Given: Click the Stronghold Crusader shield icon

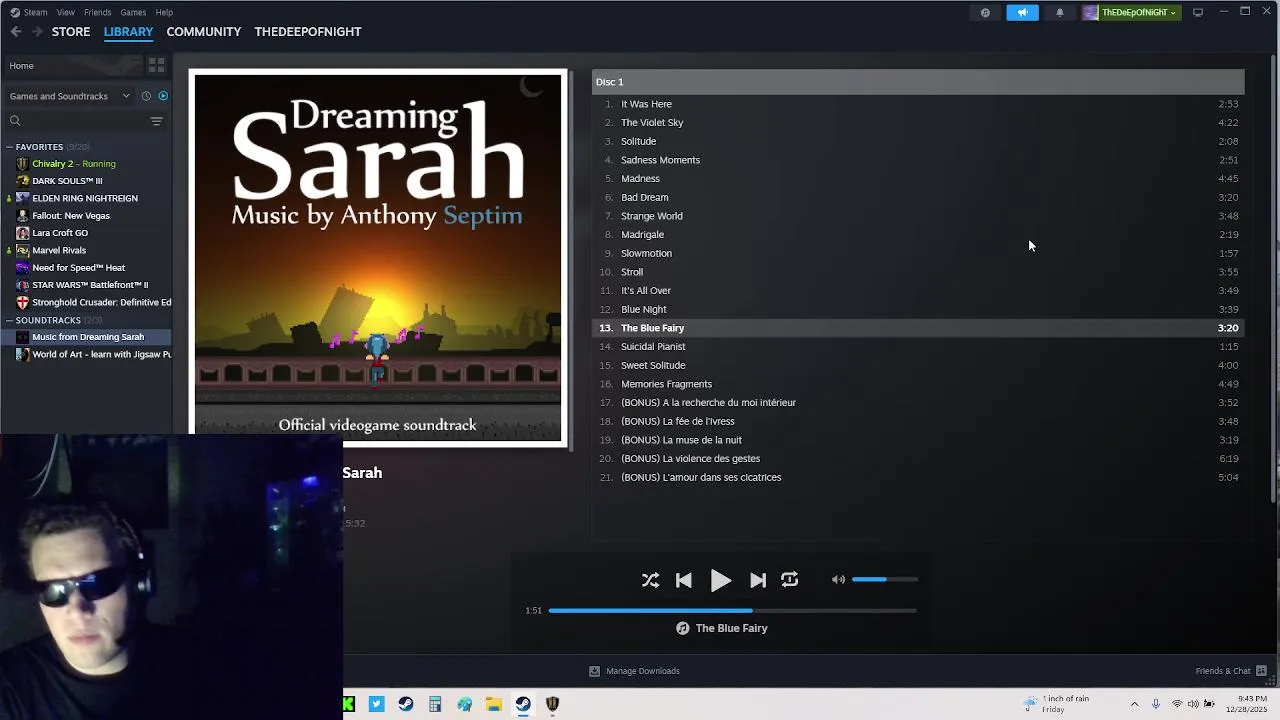Looking at the screenshot, I should [22, 302].
